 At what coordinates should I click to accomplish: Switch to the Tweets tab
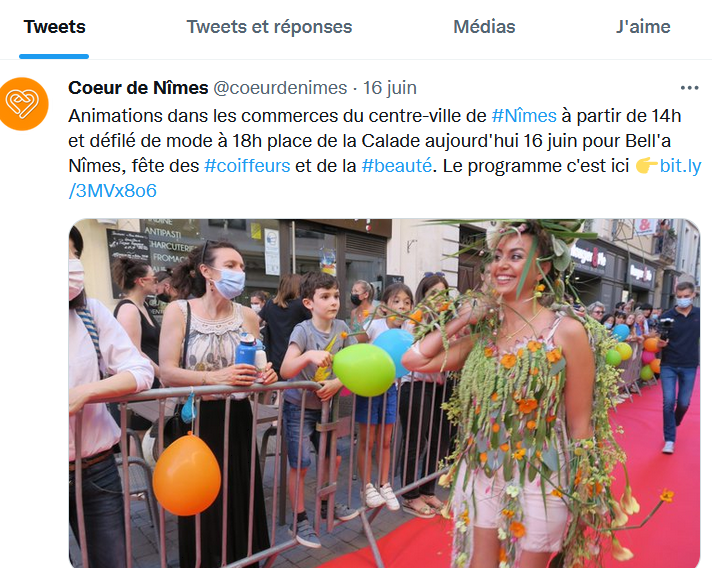(x=54, y=27)
